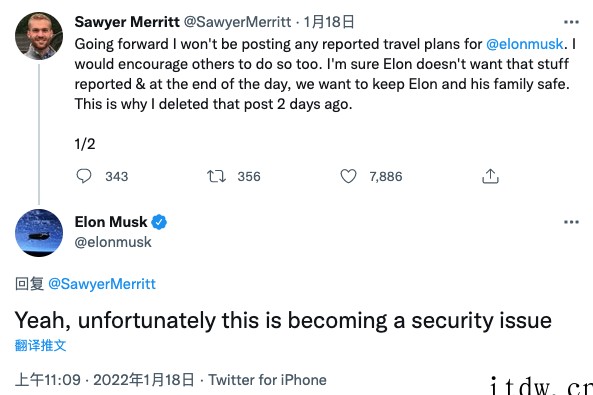Open Sawyer's tweet by clicking its body text
Viewport: 593px width, 395px height.
[325, 74]
